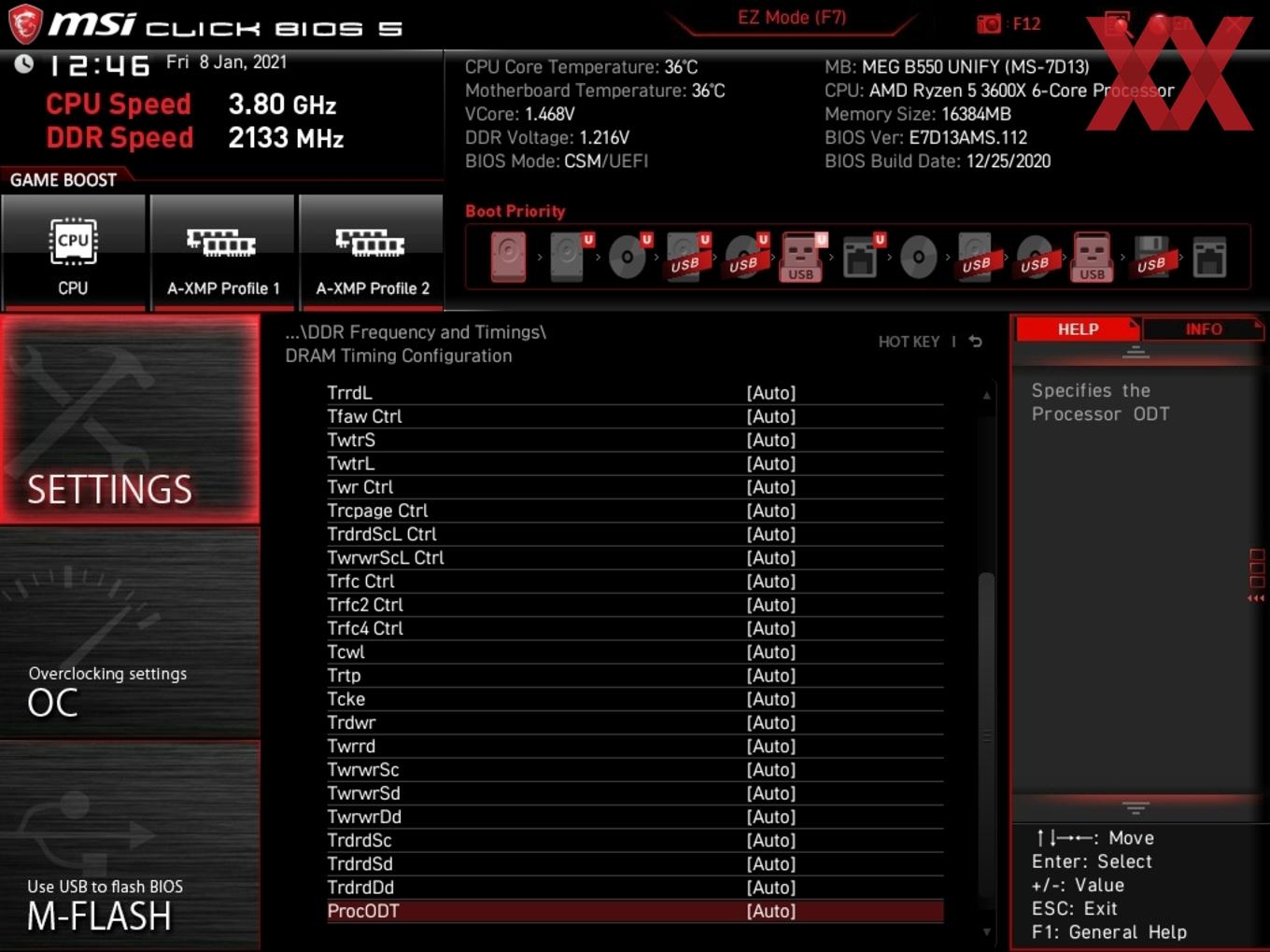The image size is (1270, 952).
Task: Go back using the hot key return arrow
Action: click(976, 342)
